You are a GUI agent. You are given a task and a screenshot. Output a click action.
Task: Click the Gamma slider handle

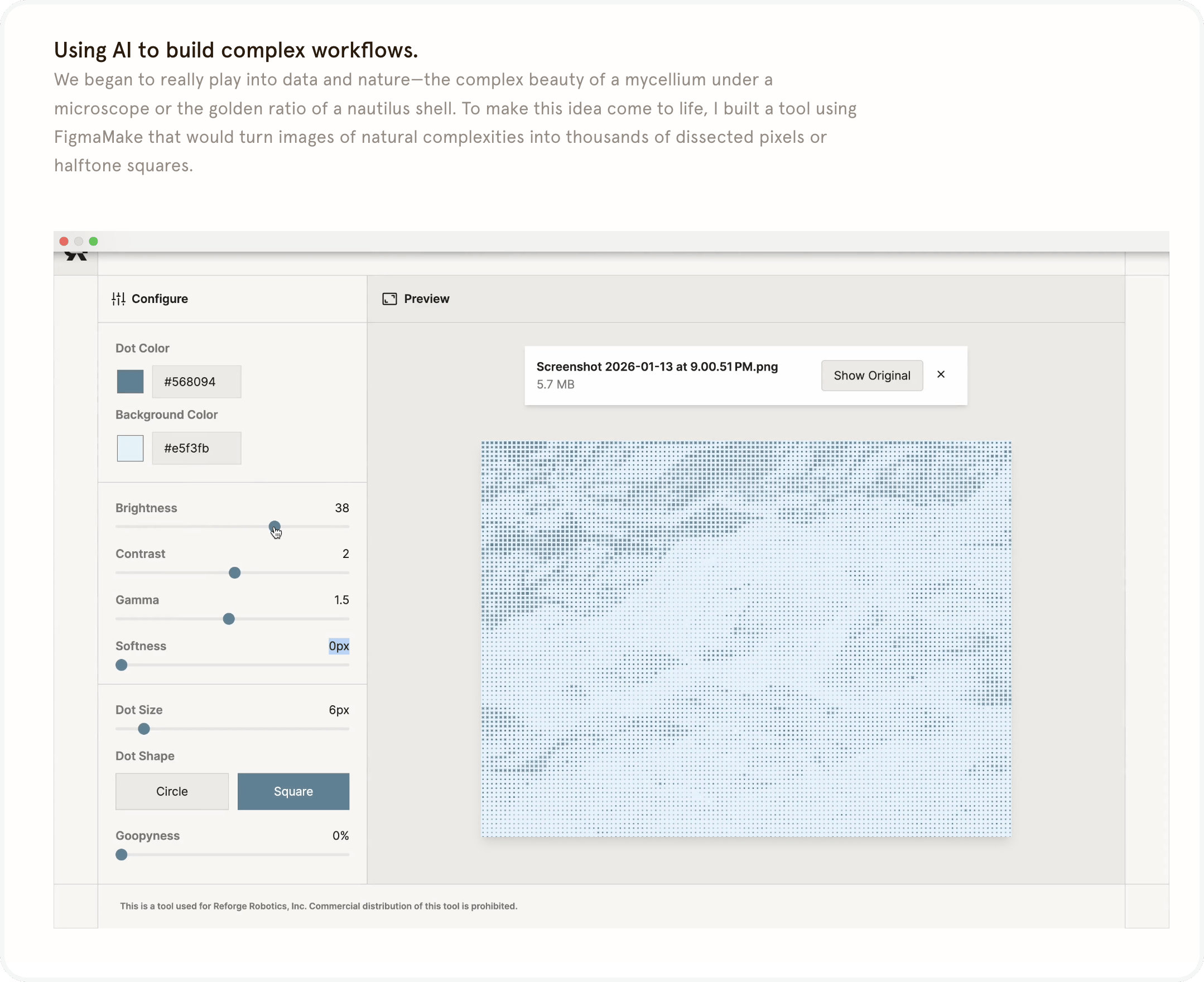point(229,619)
